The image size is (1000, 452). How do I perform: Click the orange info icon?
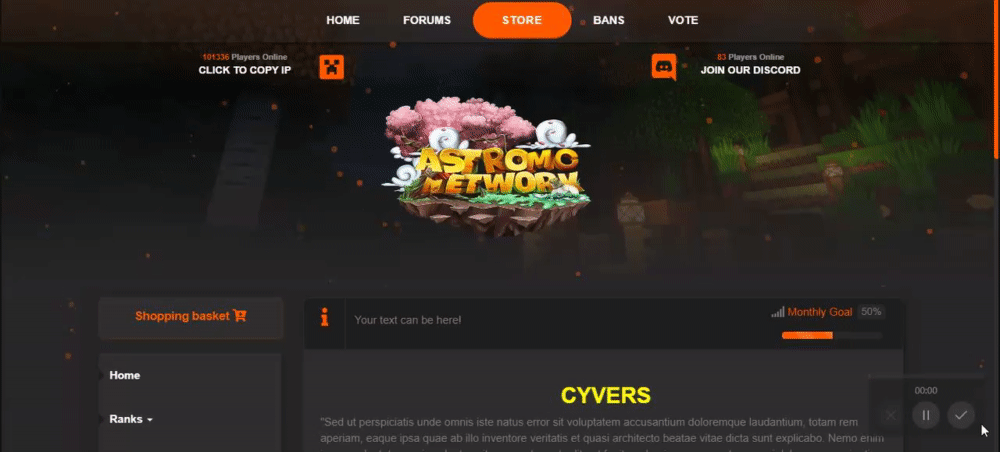(325, 317)
